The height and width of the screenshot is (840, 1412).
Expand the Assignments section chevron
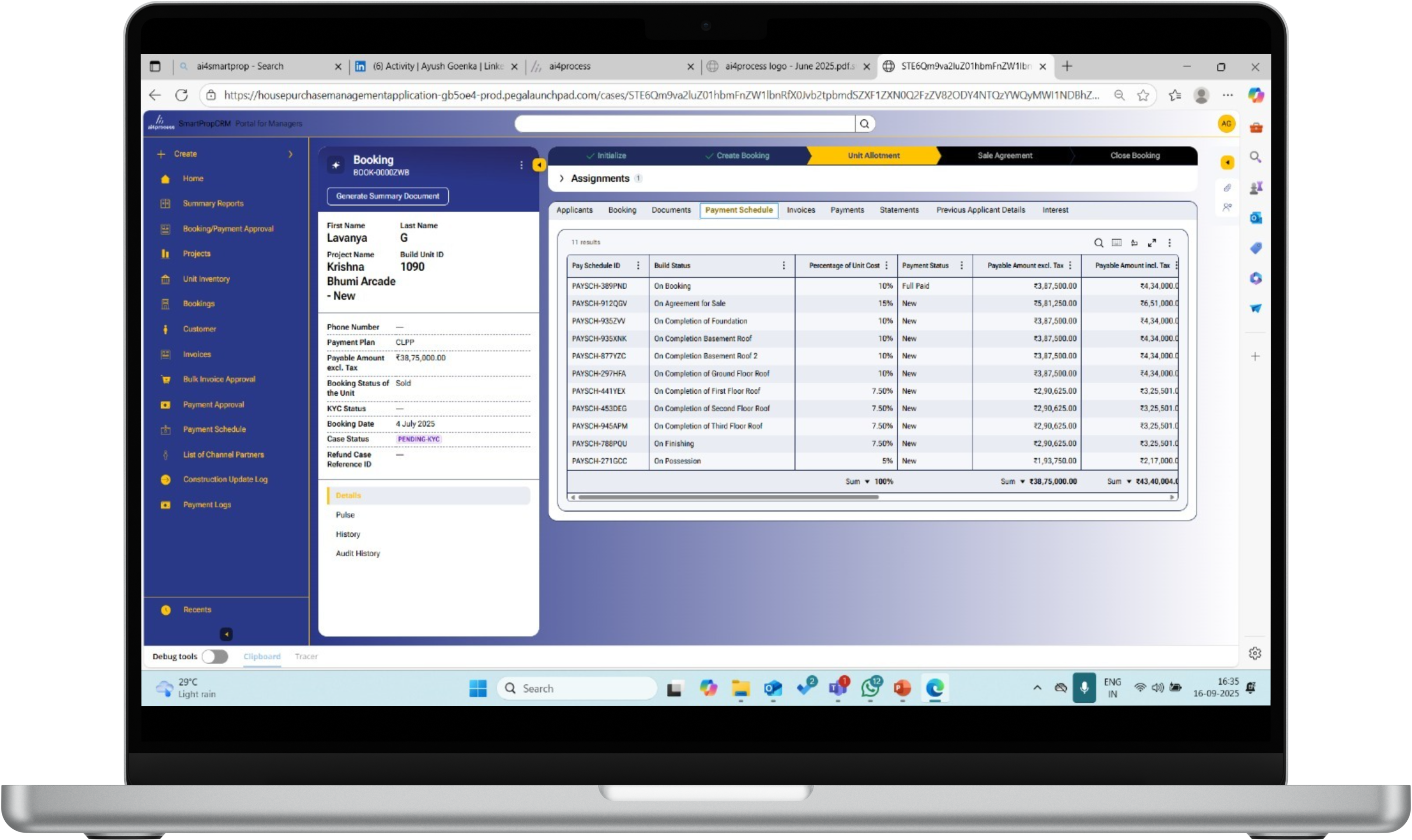(561, 178)
